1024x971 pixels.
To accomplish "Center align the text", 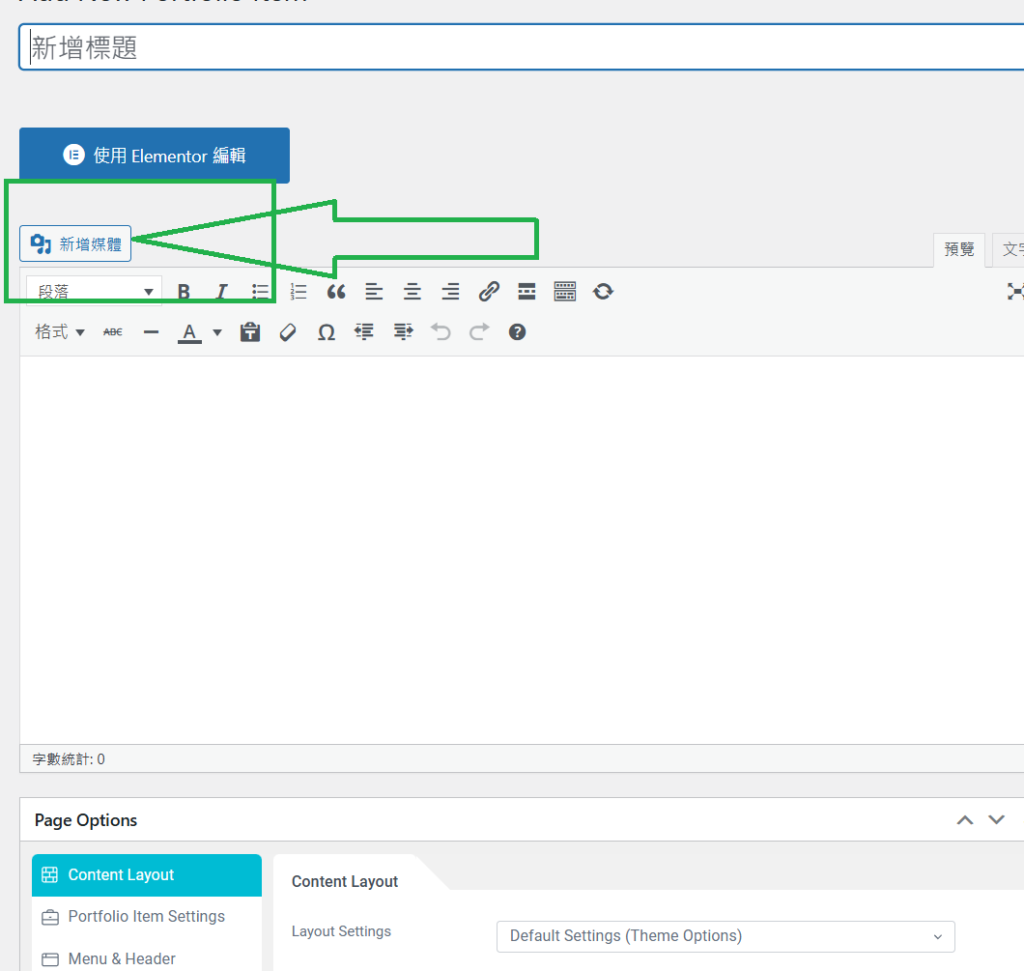I will [x=412, y=292].
